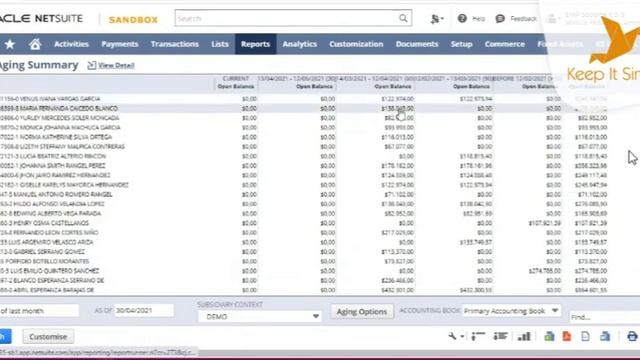Select the LUIS EMILIO QUINTERO SANCHEZ row

pos(304,271)
